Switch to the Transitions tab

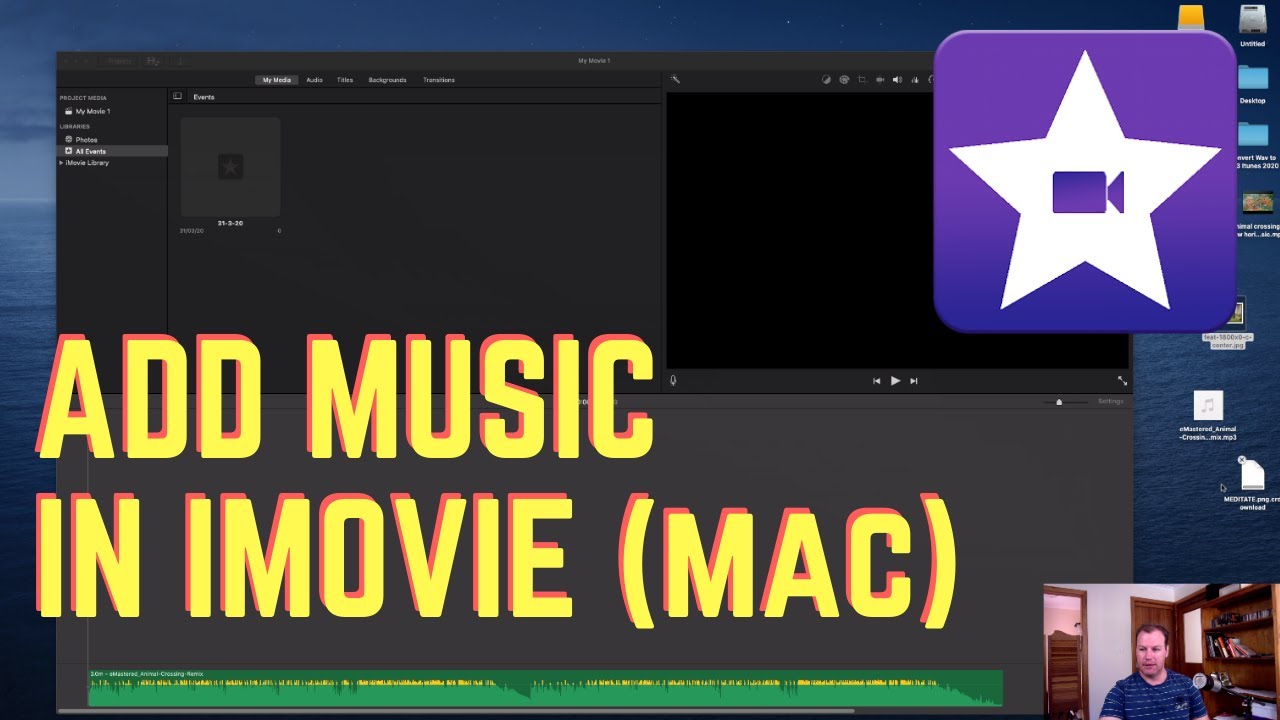pyautogui.click(x=439, y=80)
